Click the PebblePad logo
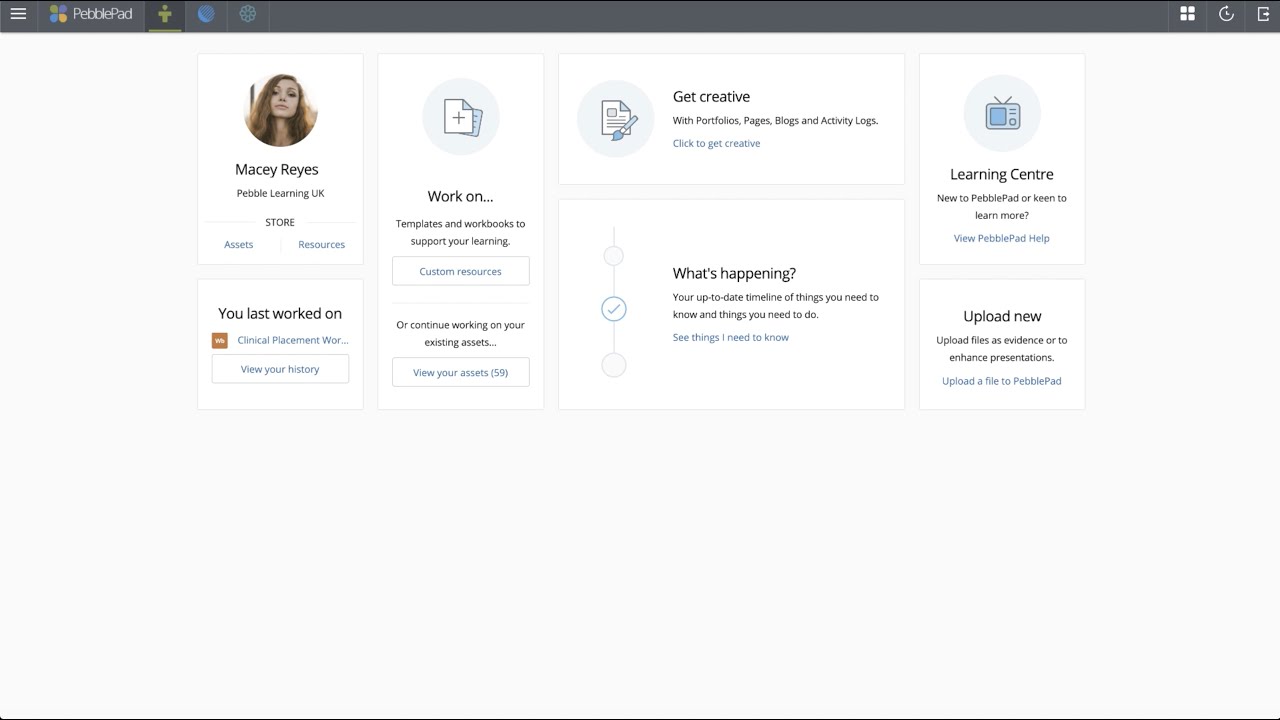The image size is (1280, 720). (x=91, y=14)
